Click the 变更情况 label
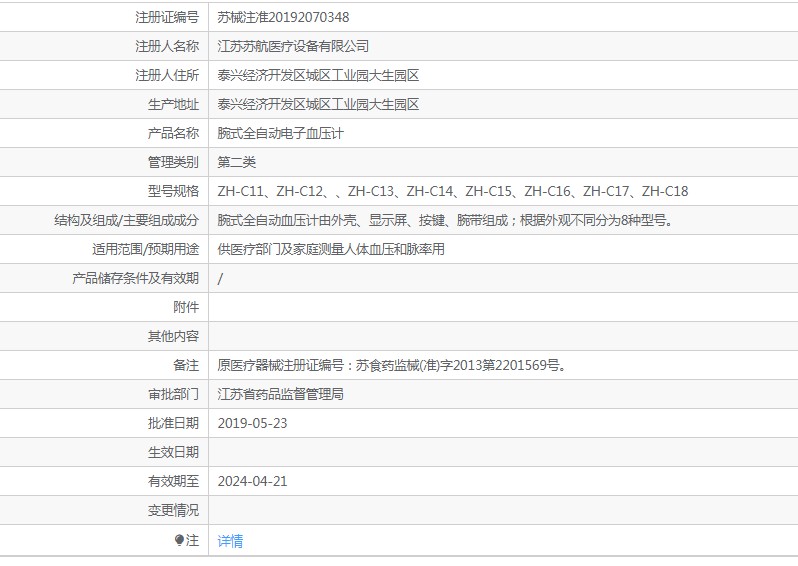 173,511
